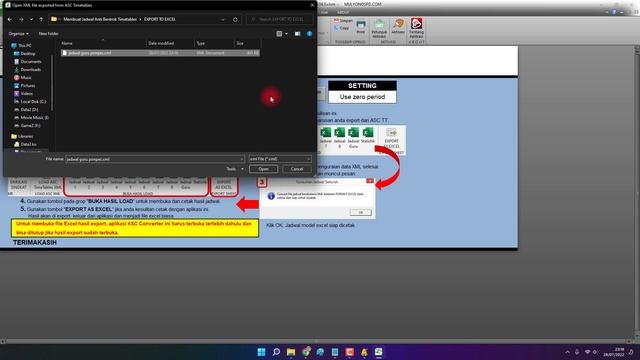Click Simpan in the Excel ribbon

click(343, 20)
